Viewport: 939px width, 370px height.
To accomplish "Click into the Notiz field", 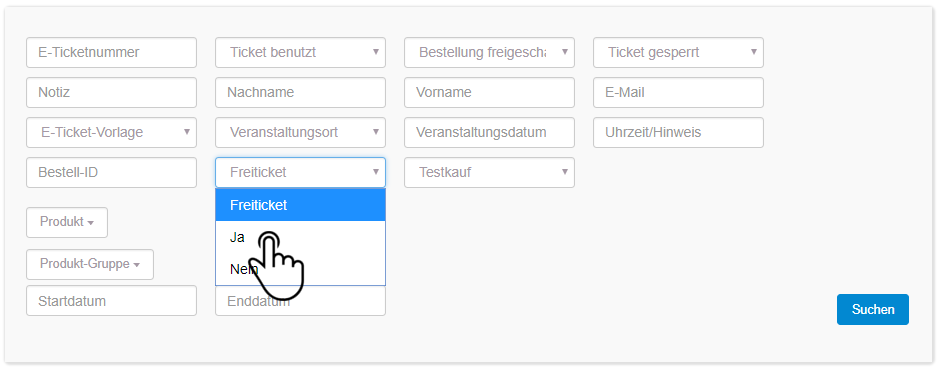I will coord(111,93).
